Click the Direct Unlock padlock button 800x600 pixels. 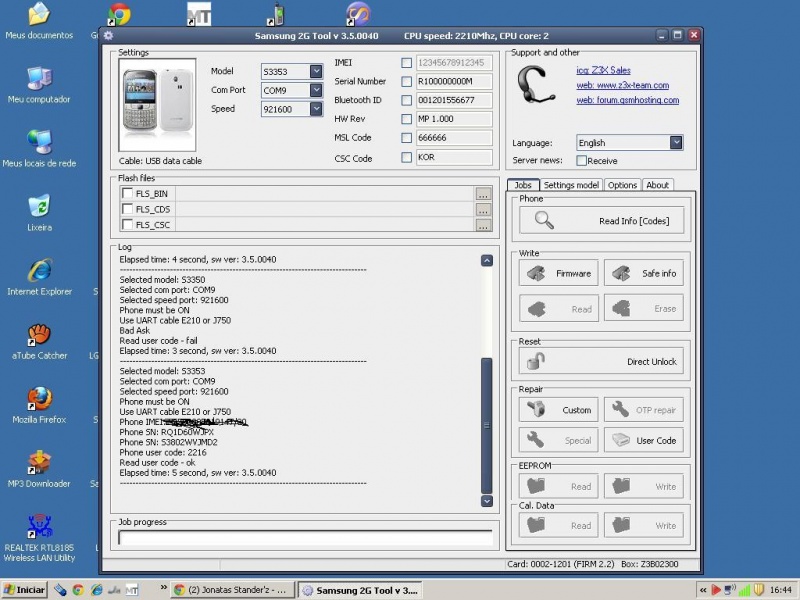pyautogui.click(x=602, y=362)
